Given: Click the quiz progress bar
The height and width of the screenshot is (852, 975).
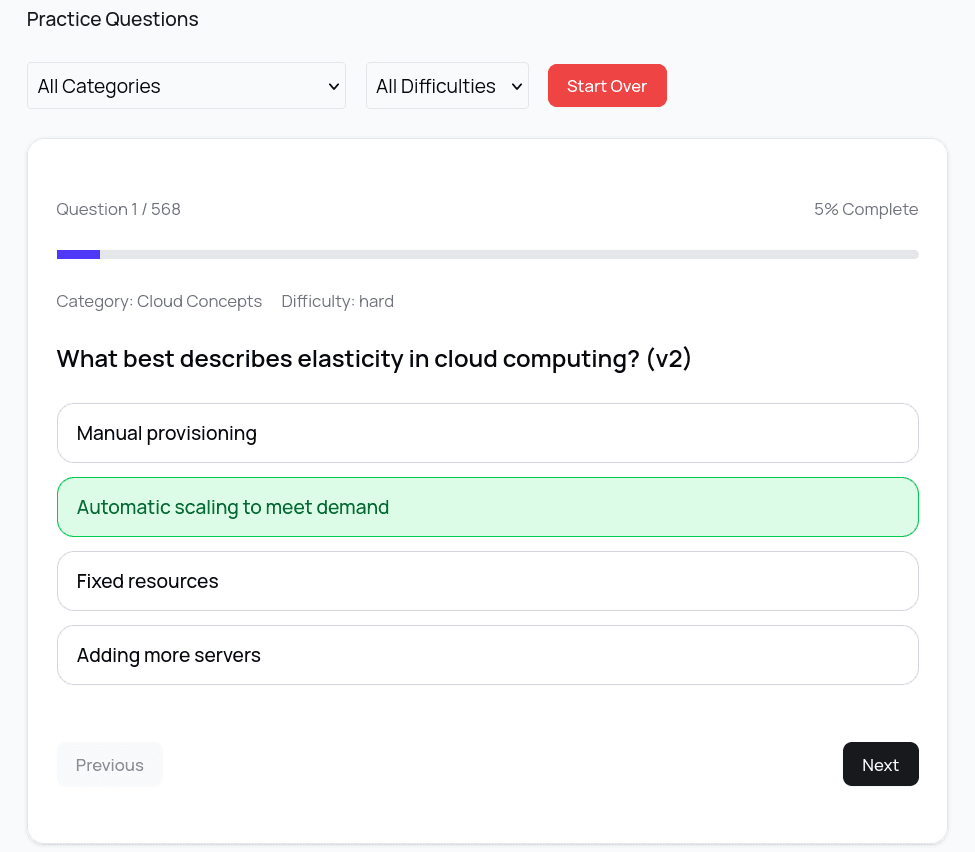Looking at the screenshot, I should (x=487, y=254).
